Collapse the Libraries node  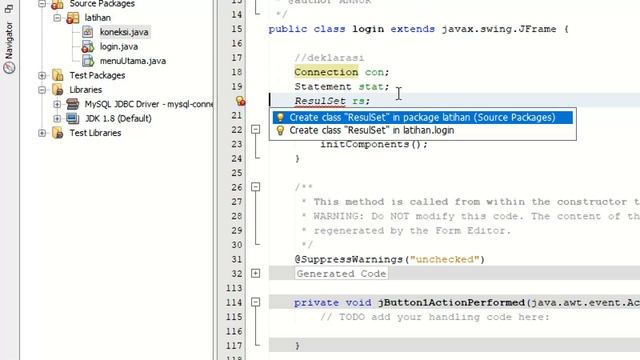(x=42, y=90)
